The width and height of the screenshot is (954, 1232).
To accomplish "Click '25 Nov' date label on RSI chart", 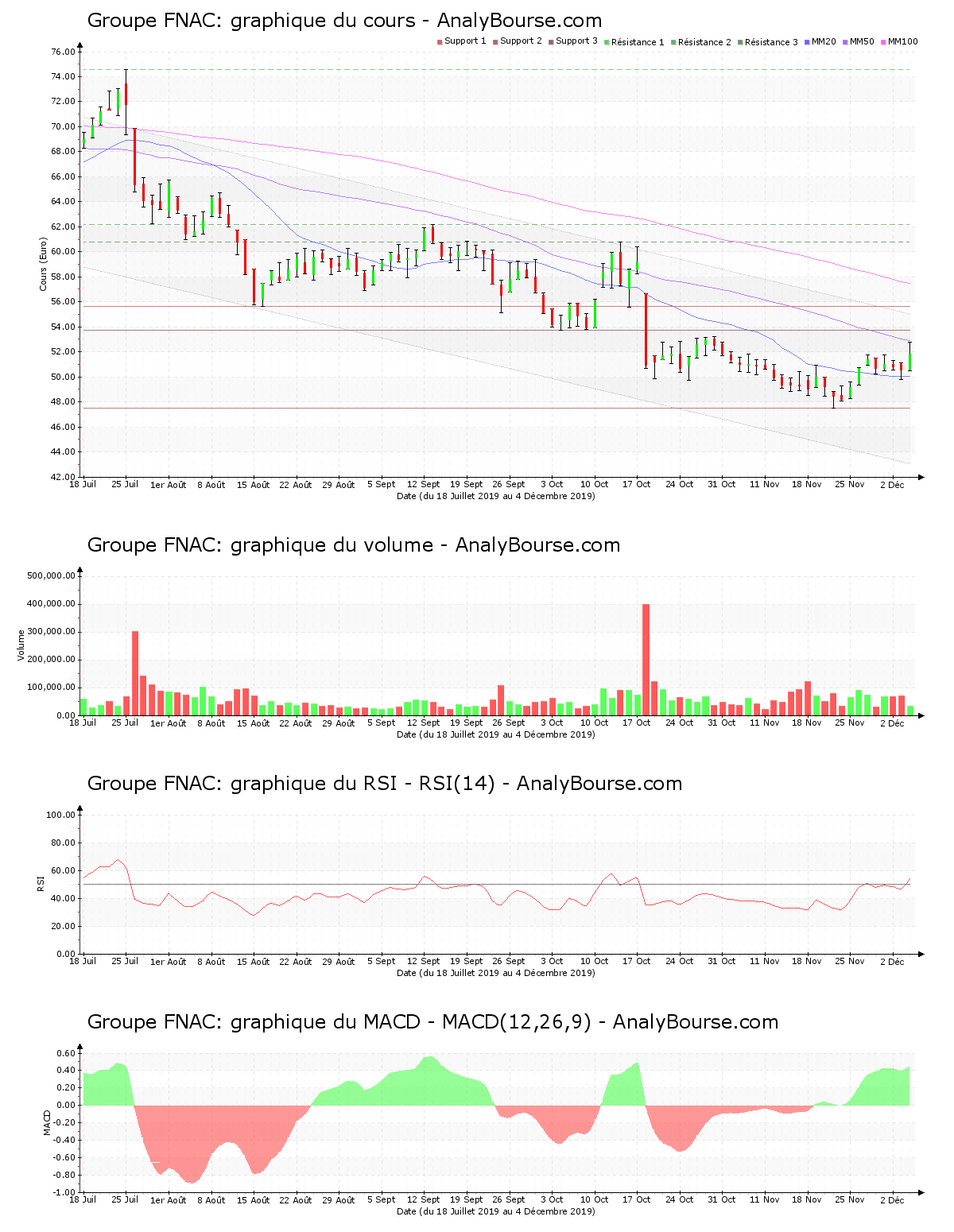I will point(850,961).
